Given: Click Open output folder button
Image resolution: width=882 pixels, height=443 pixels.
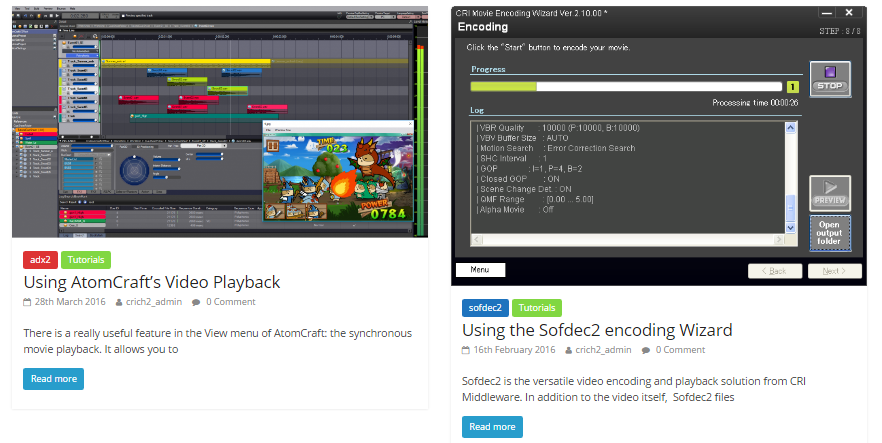Looking at the screenshot, I should pyautogui.click(x=830, y=233).
